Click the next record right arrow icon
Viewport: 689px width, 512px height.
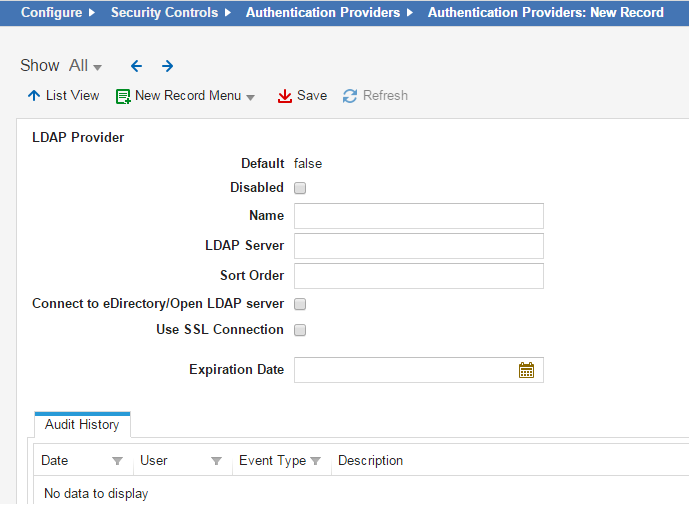167,66
